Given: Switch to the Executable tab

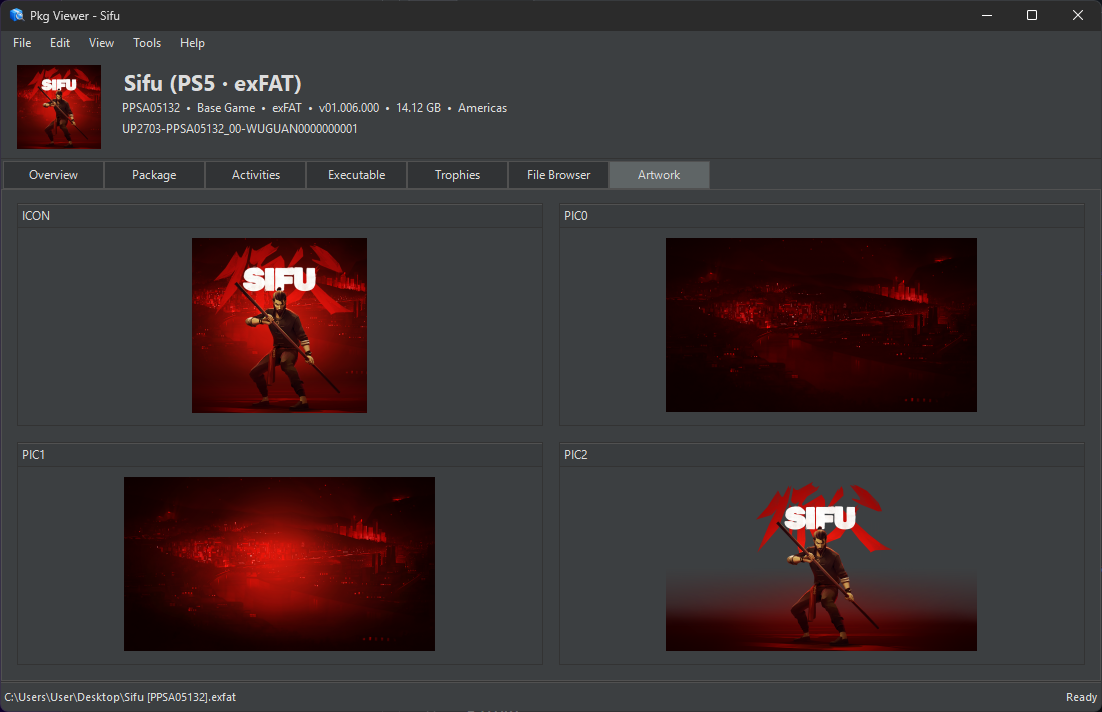Looking at the screenshot, I should click(x=356, y=175).
